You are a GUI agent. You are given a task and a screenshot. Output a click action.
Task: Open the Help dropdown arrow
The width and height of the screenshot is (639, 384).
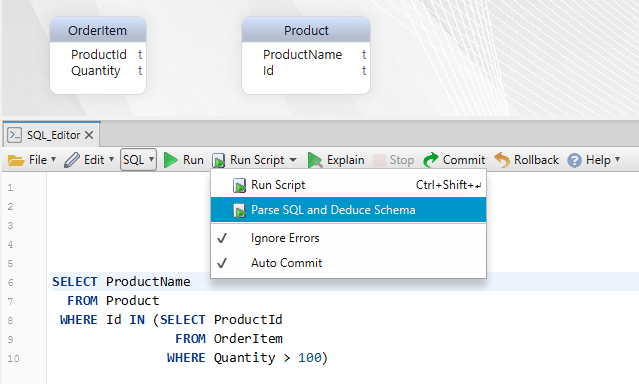(617, 159)
